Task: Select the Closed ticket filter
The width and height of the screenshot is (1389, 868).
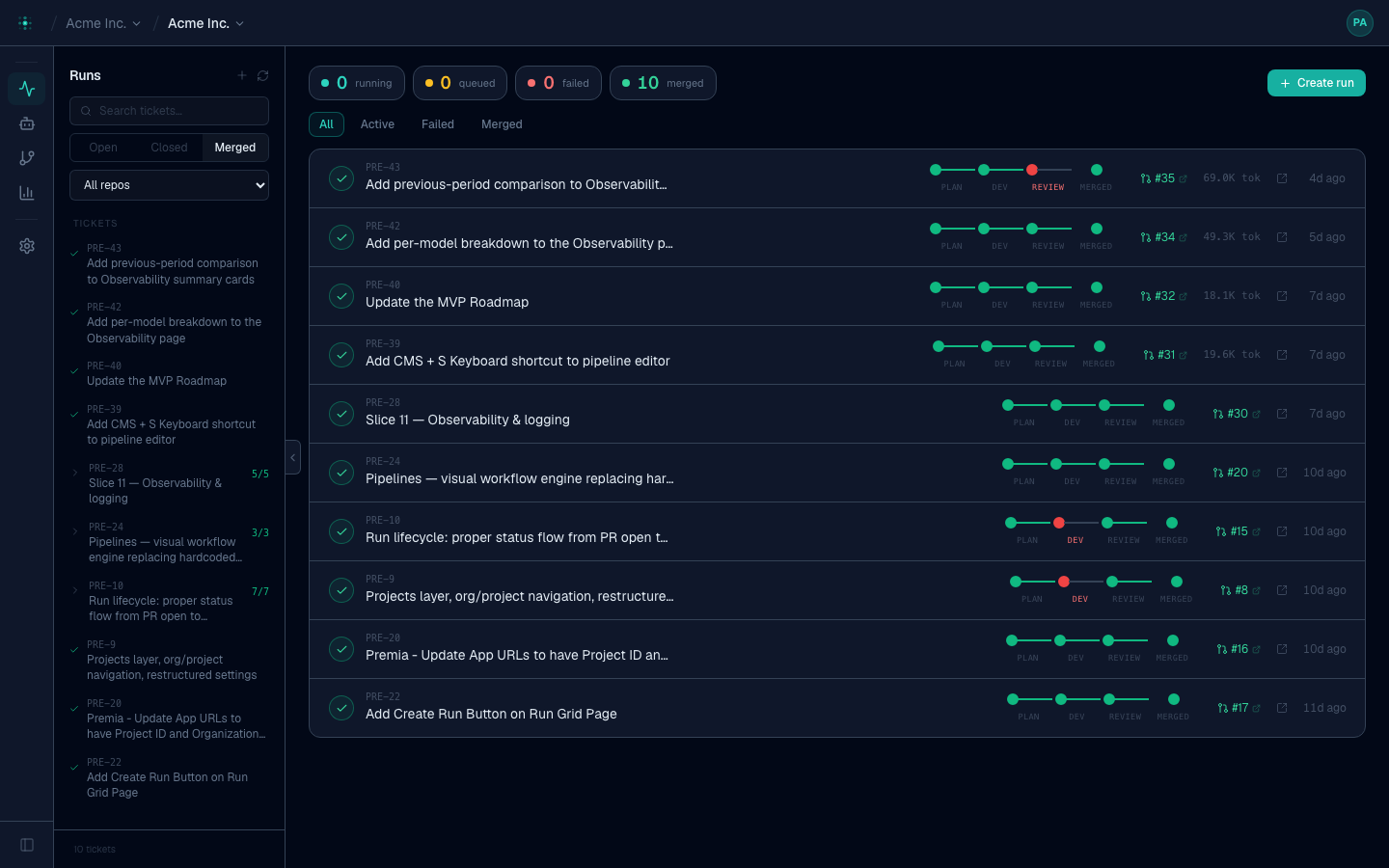Action: pyautogui.click(x=169, y=148)
